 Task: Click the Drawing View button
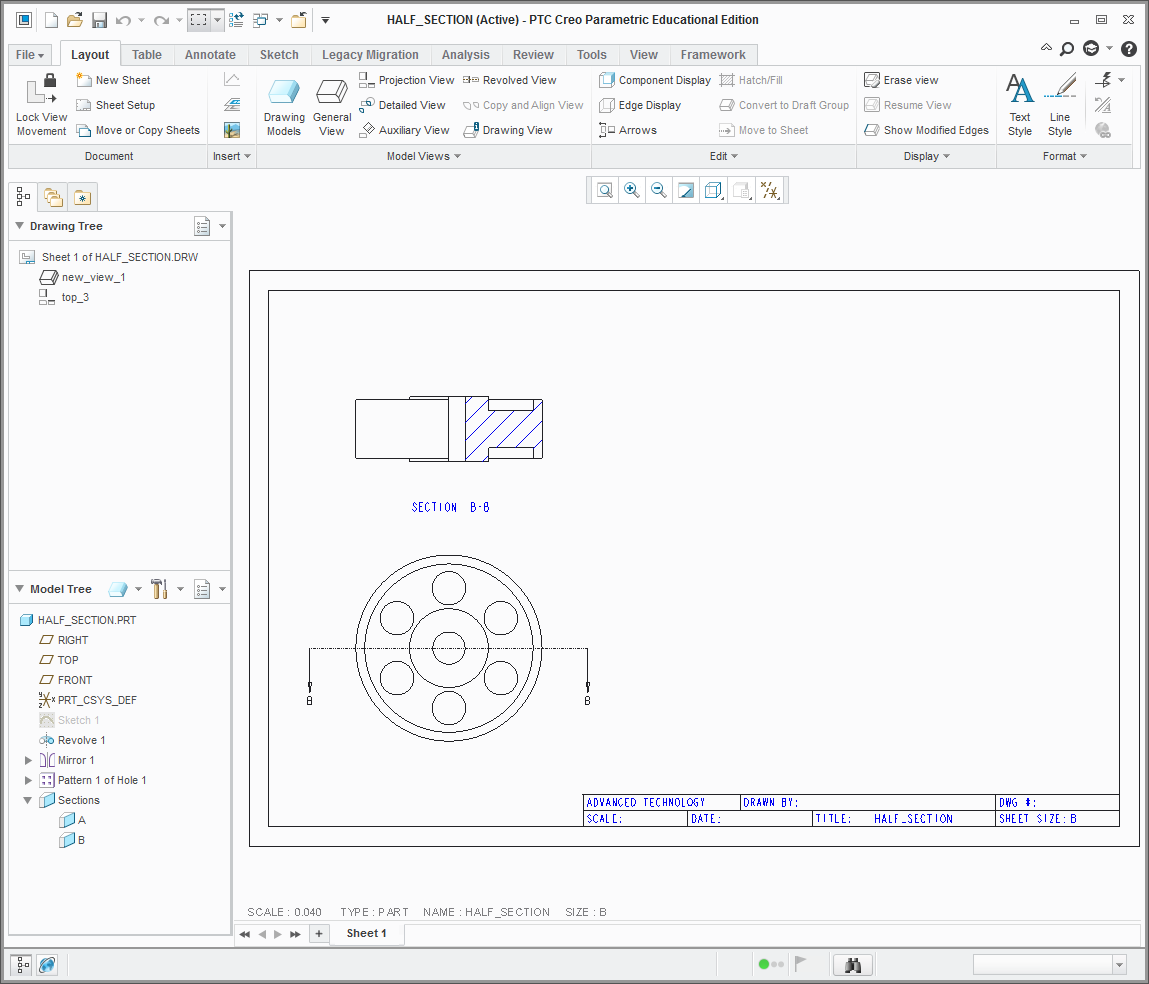coord(508,130)
